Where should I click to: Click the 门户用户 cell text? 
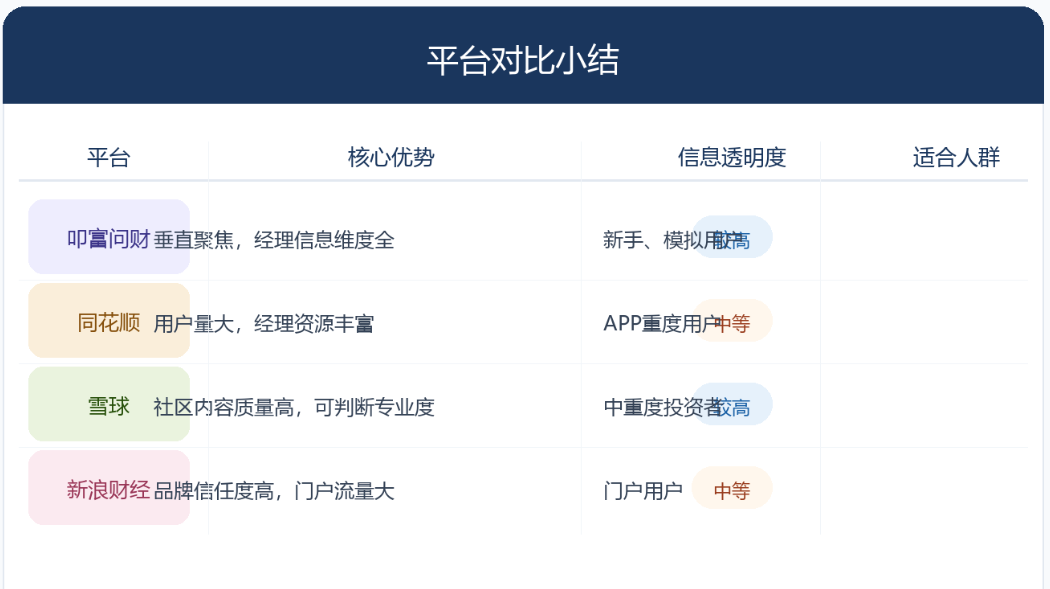tap(643, 491)
